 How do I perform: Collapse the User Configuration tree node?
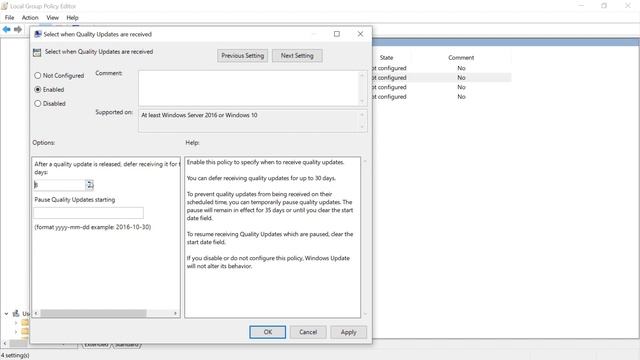coord(7,313)
